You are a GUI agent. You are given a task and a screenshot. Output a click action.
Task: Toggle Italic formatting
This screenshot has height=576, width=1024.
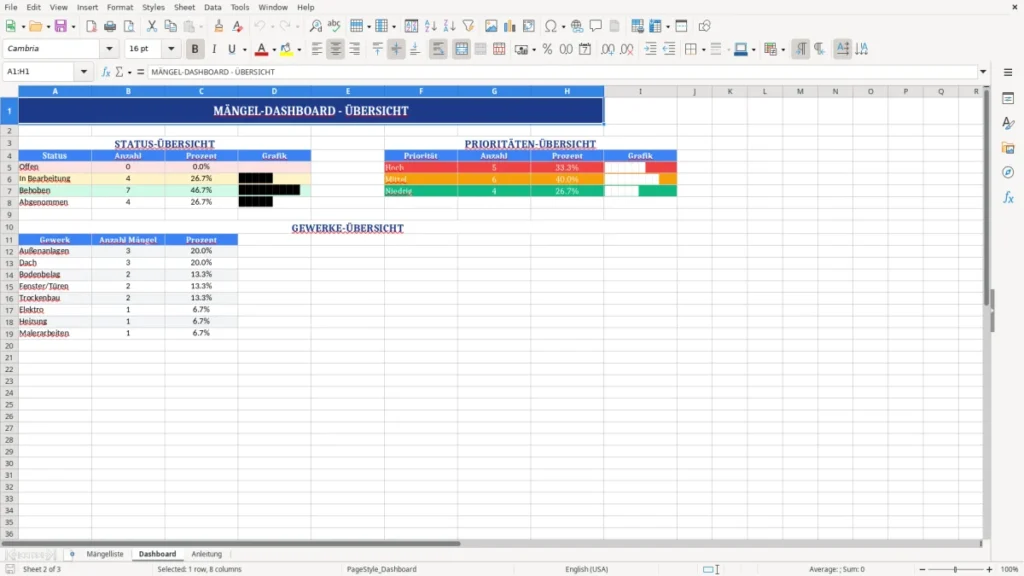click(x=214, y=49)
